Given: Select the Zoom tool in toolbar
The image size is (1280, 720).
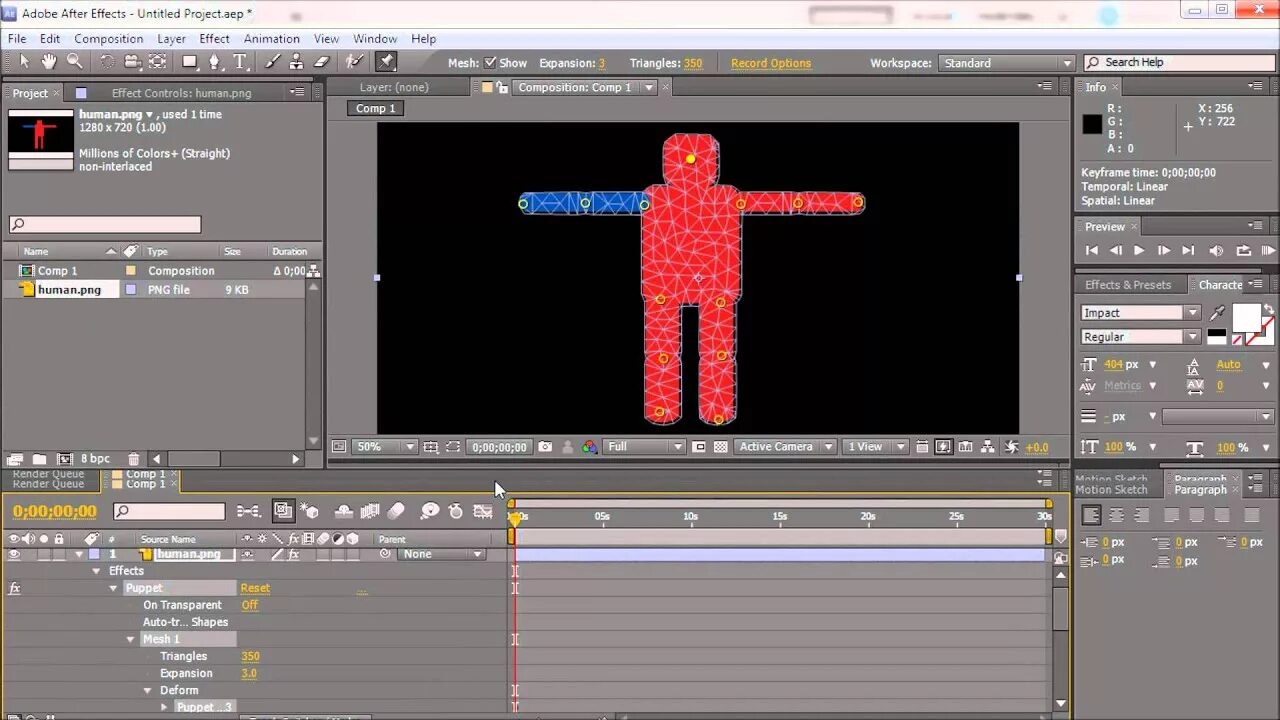Looking at the screenshot, I should point(74,62).
